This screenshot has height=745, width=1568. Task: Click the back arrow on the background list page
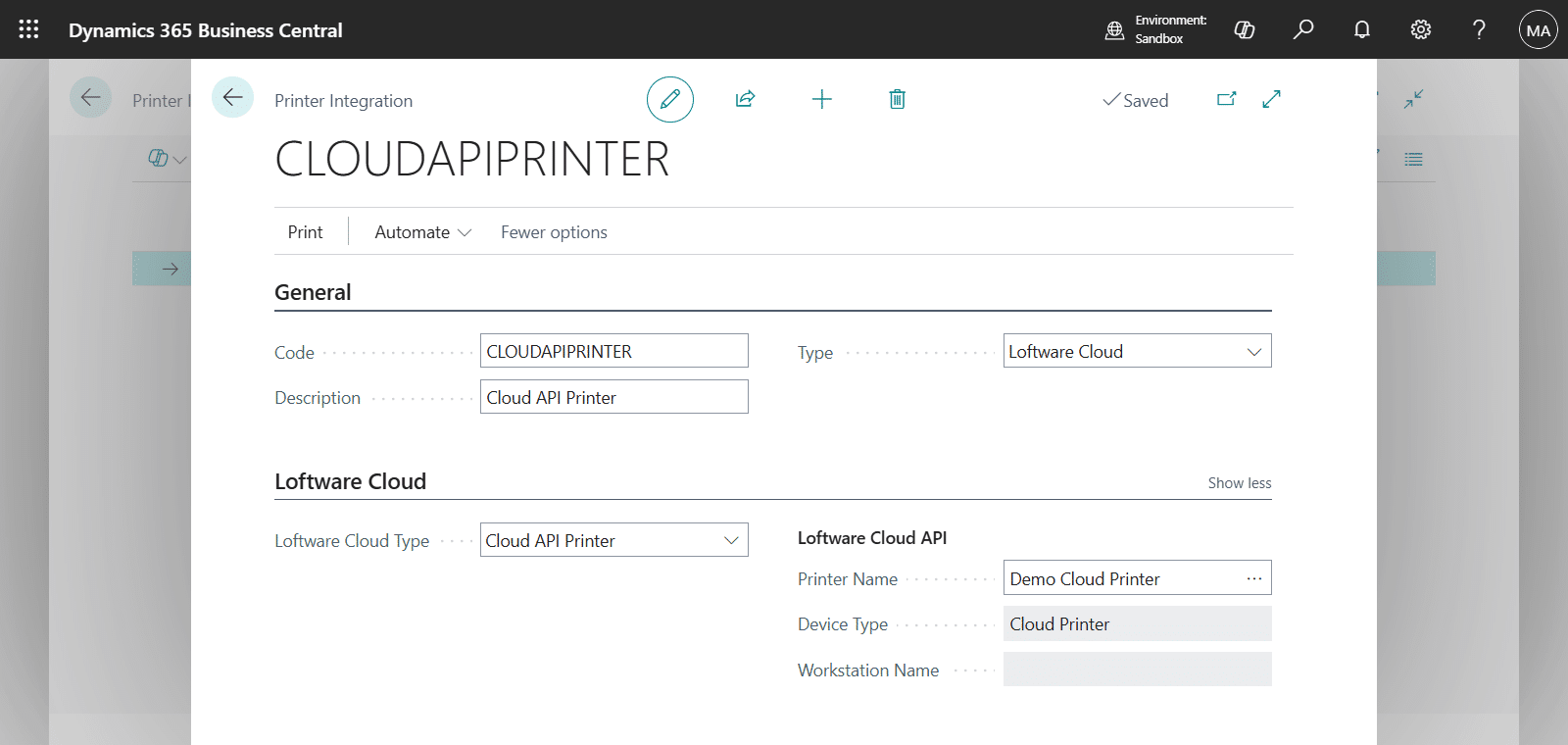(x=90, y=97)
